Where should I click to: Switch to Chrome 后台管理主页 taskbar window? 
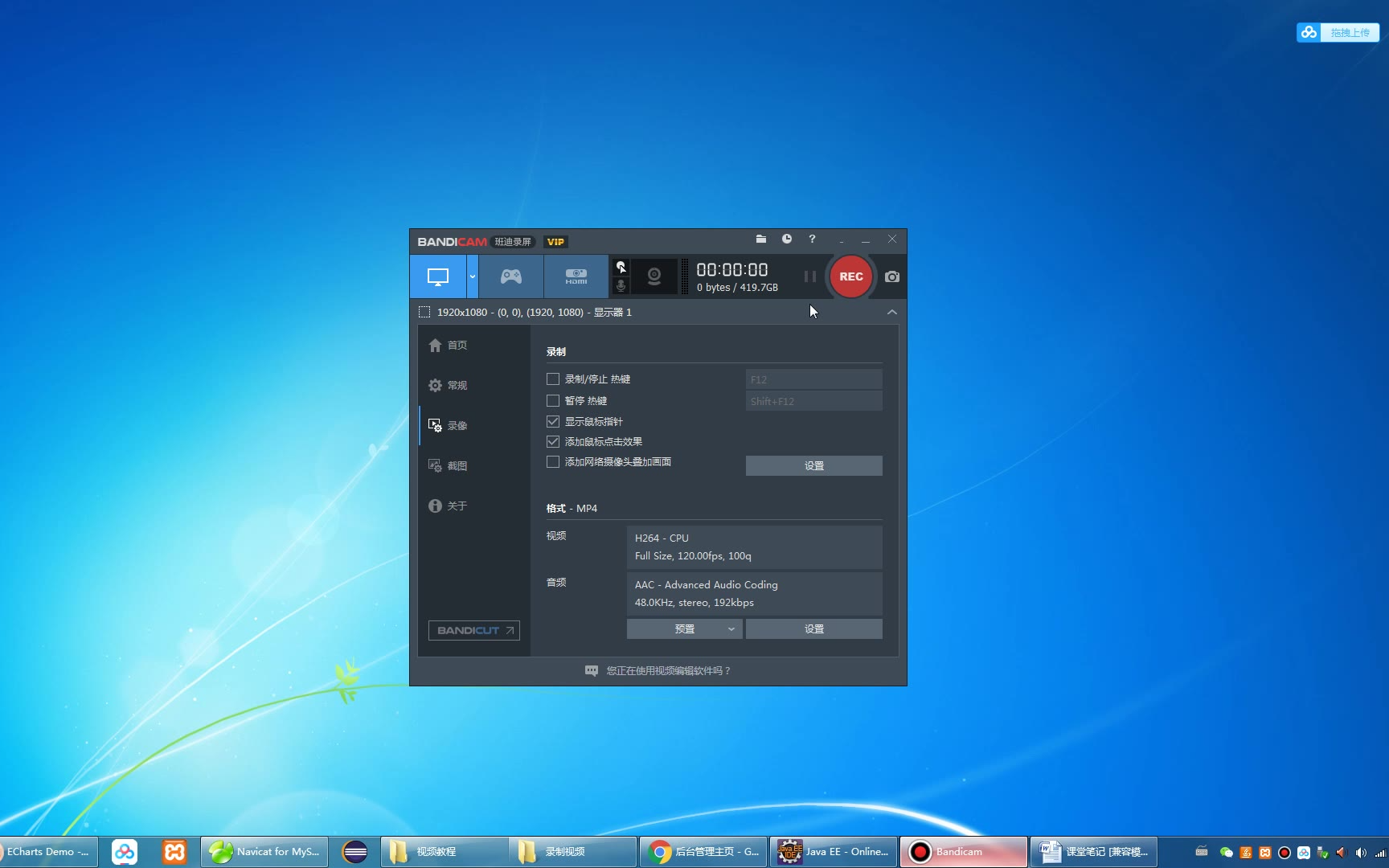pyautogui.click(x=704, y=852)
